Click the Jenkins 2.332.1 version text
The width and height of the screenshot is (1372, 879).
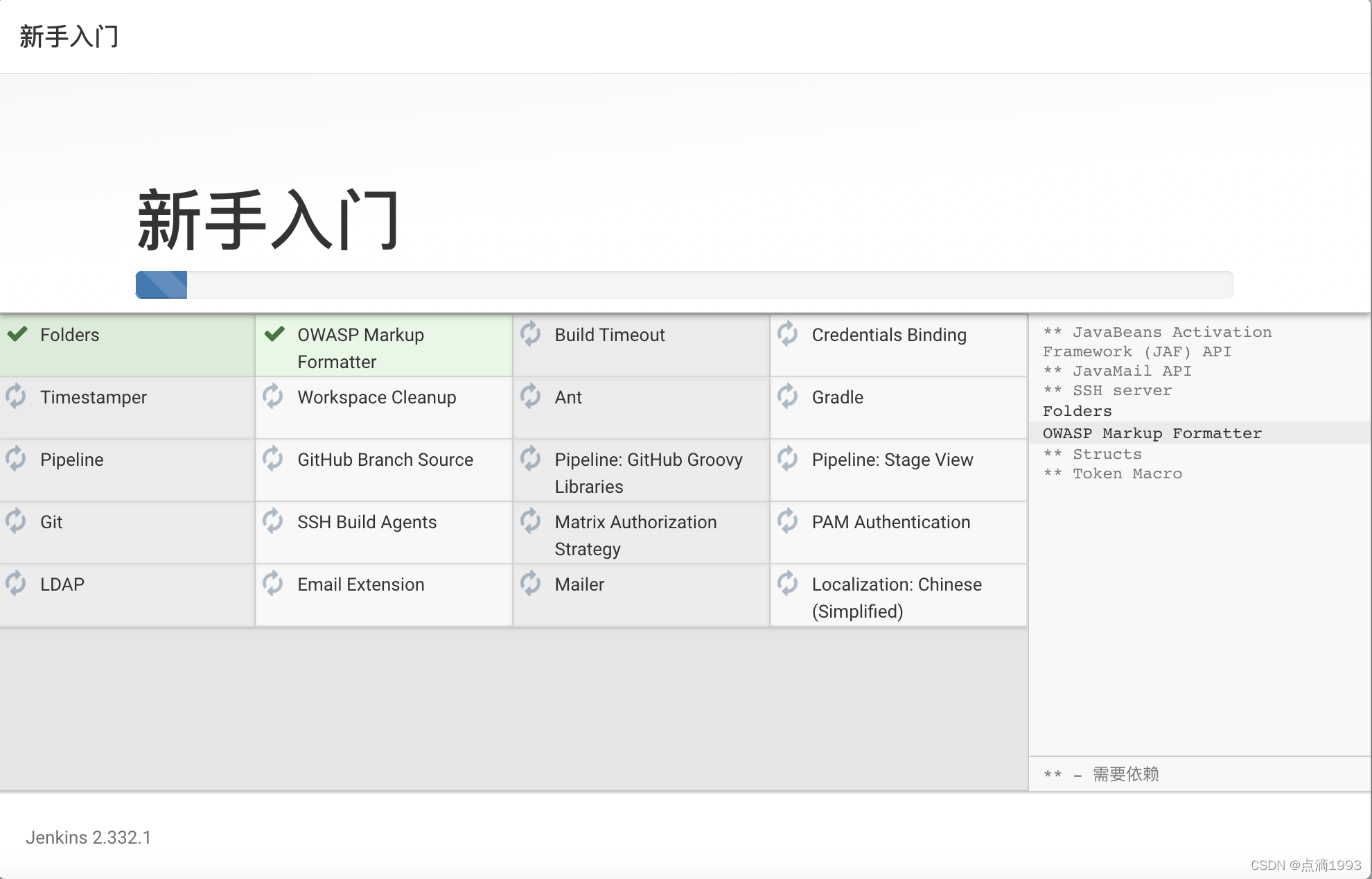tap(89, 837)
